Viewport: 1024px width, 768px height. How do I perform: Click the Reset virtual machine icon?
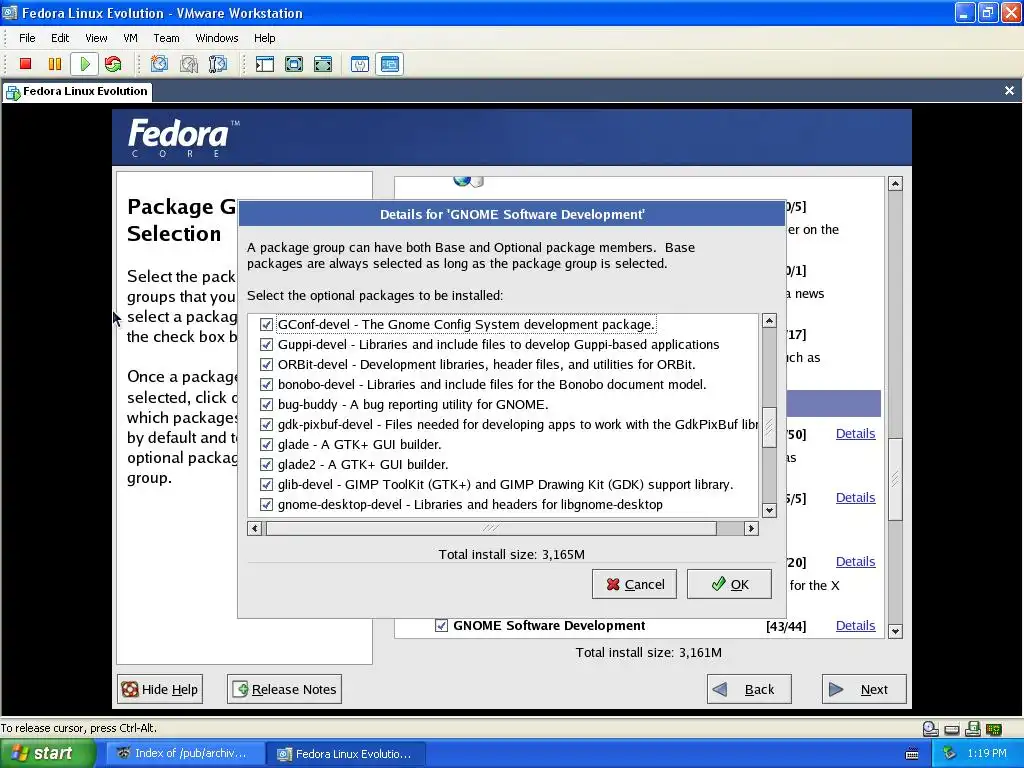[x=113, y=64]
